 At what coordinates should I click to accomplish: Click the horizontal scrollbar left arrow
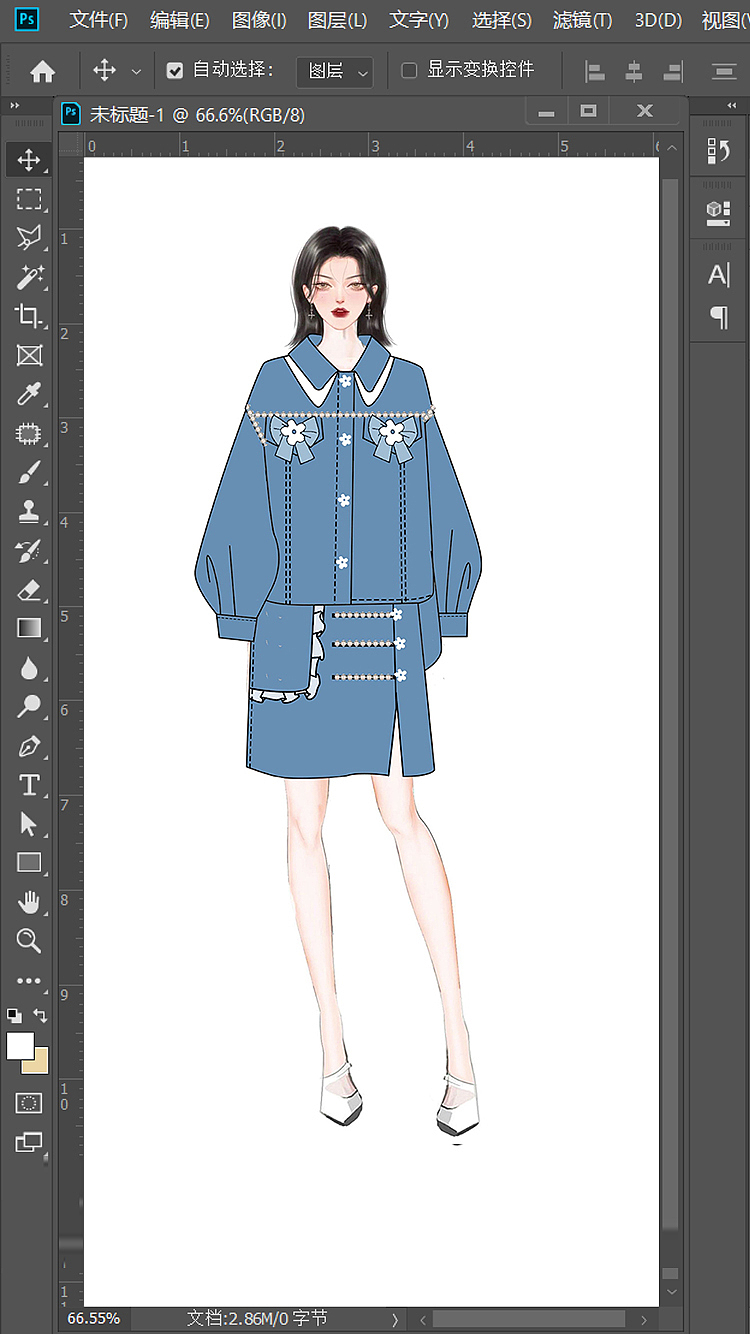pyautogui.click(x=423, y=1319)
